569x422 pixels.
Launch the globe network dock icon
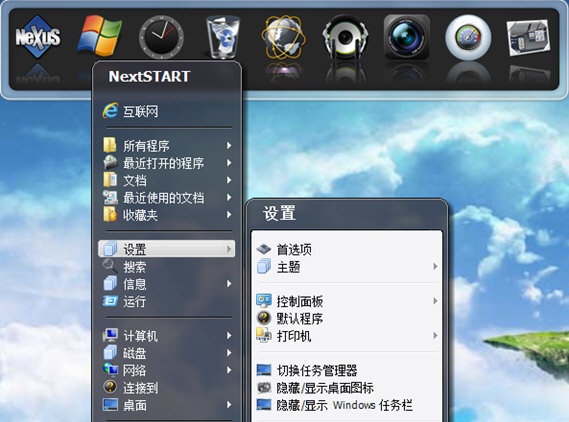pyautogui.click(x=284, y=37)
